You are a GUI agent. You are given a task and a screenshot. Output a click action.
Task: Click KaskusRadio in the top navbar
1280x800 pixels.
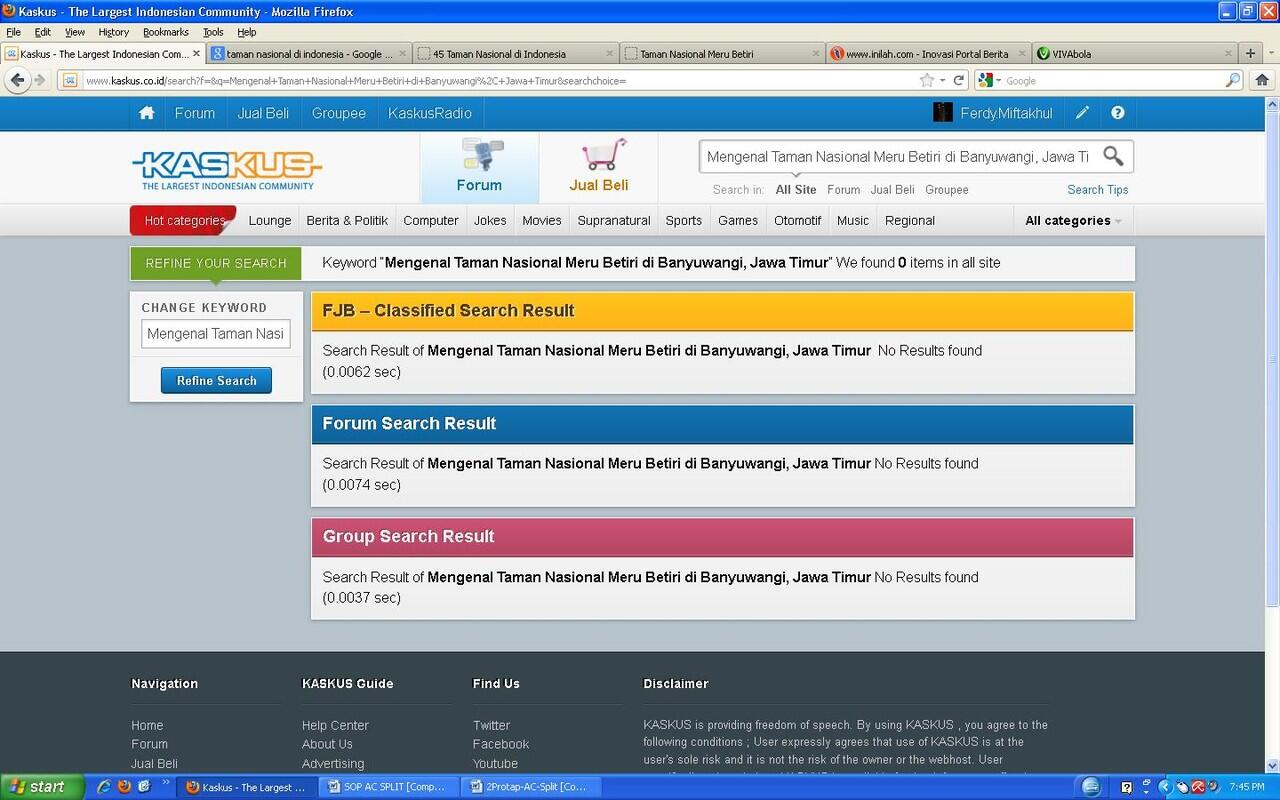[430, 113]
